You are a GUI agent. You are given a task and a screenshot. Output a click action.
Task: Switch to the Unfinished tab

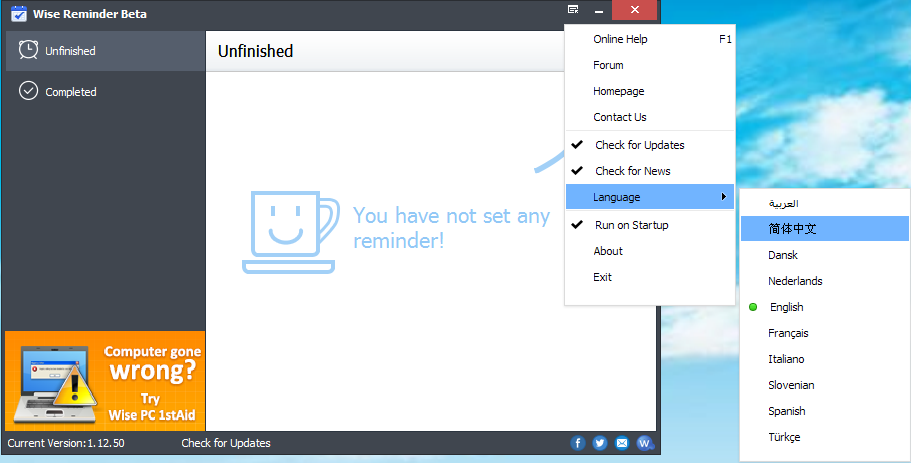click(105, 51)
